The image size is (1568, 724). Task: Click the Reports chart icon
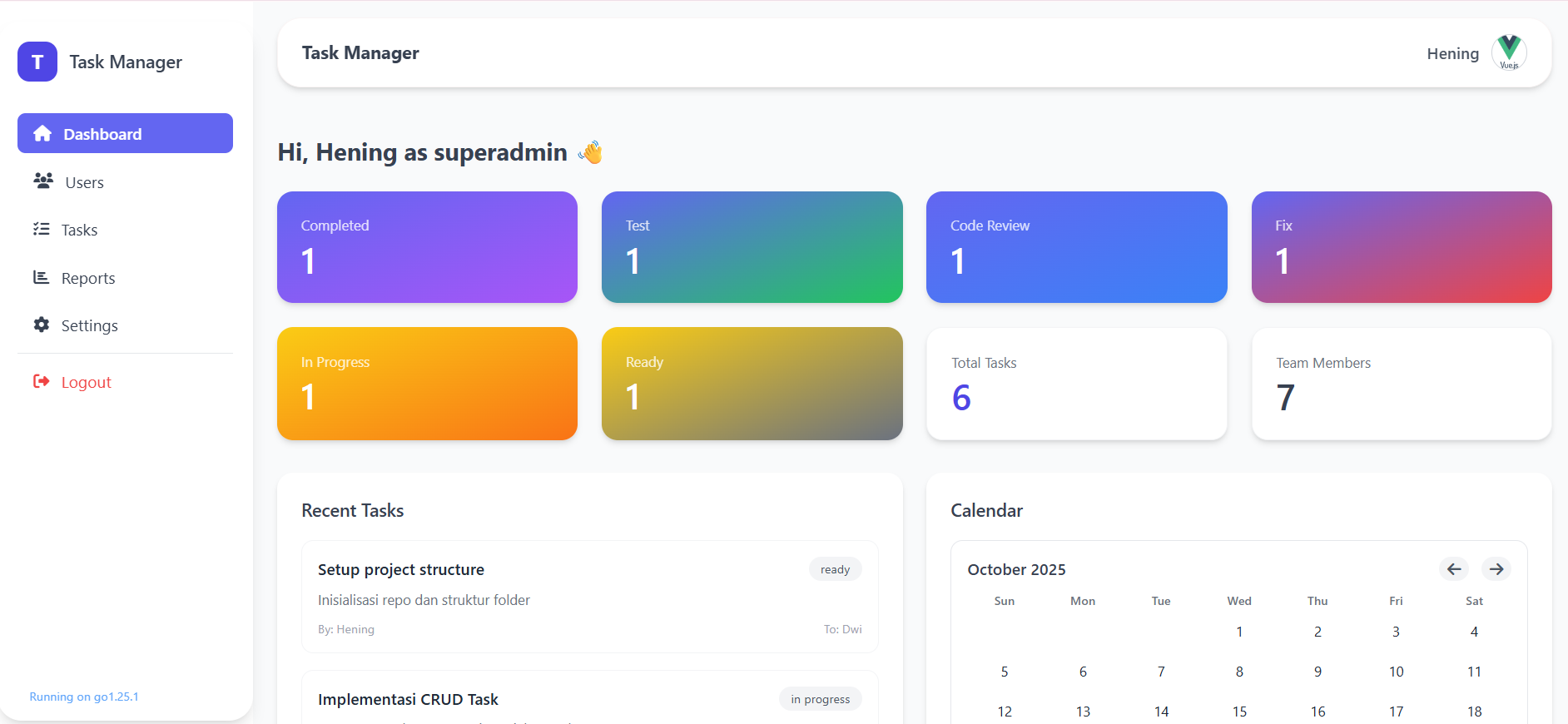pos(42,277)
